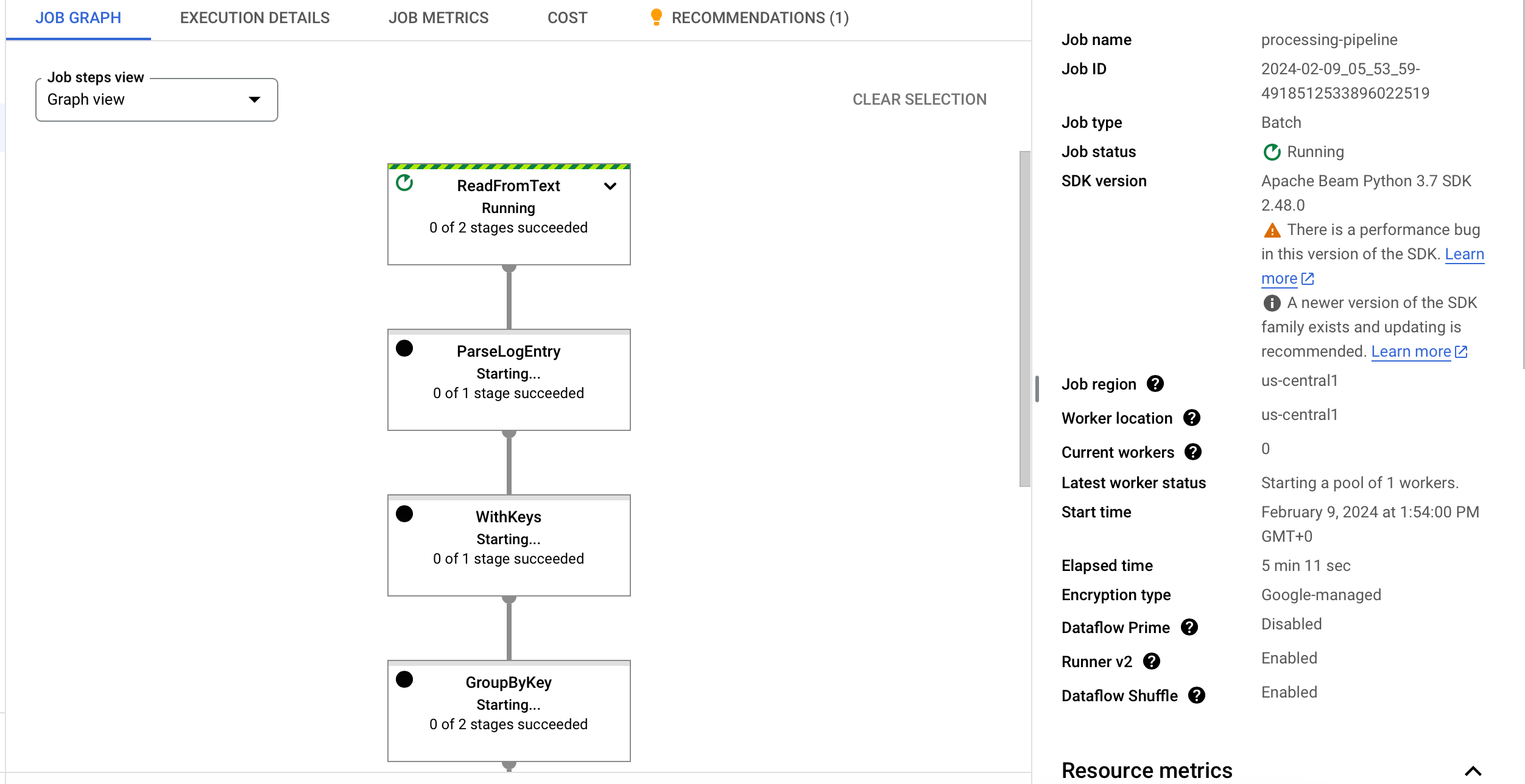Open the Job steps view dropdown

pos(157,100)
